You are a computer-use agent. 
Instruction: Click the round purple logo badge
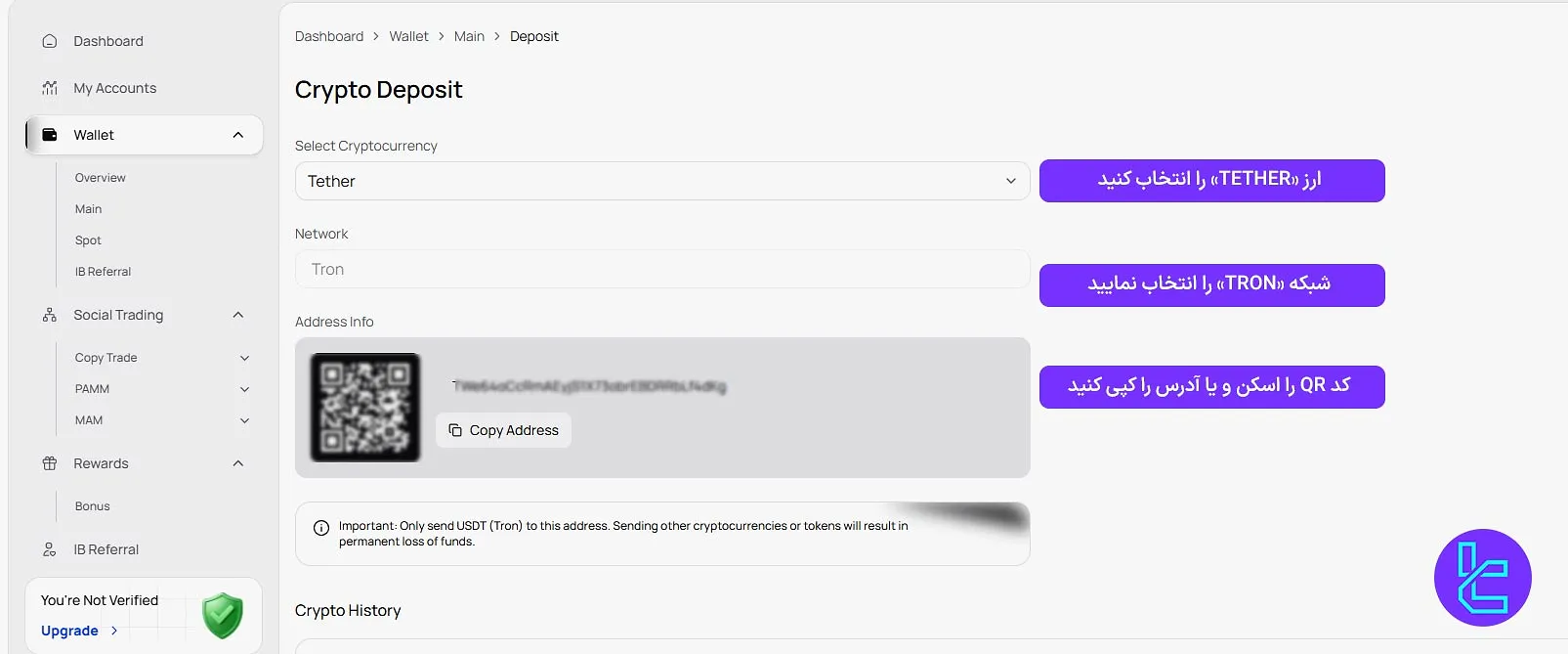click(x=1482, y=578)
